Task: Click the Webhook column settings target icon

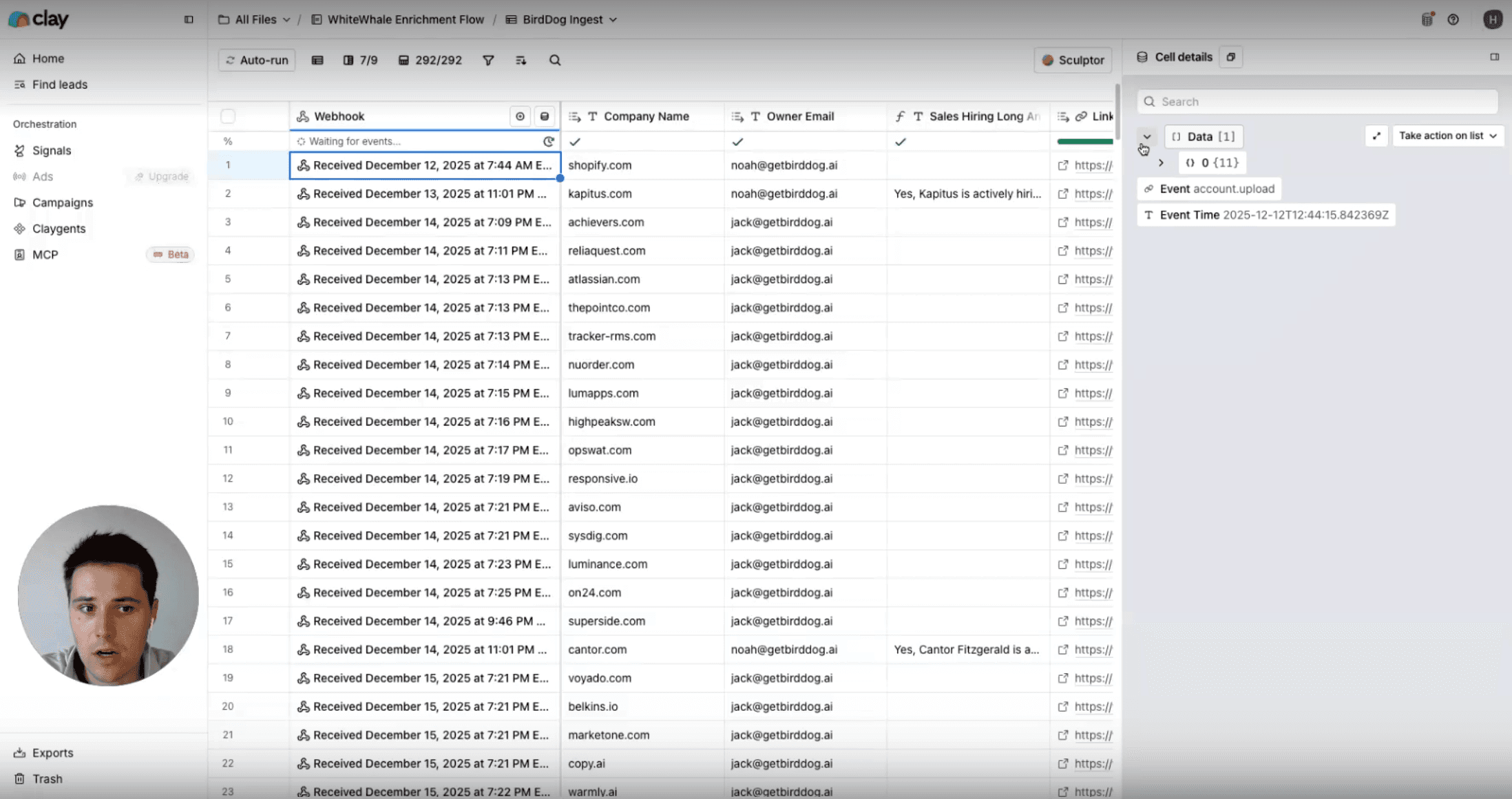Action: tap(521, 116)
